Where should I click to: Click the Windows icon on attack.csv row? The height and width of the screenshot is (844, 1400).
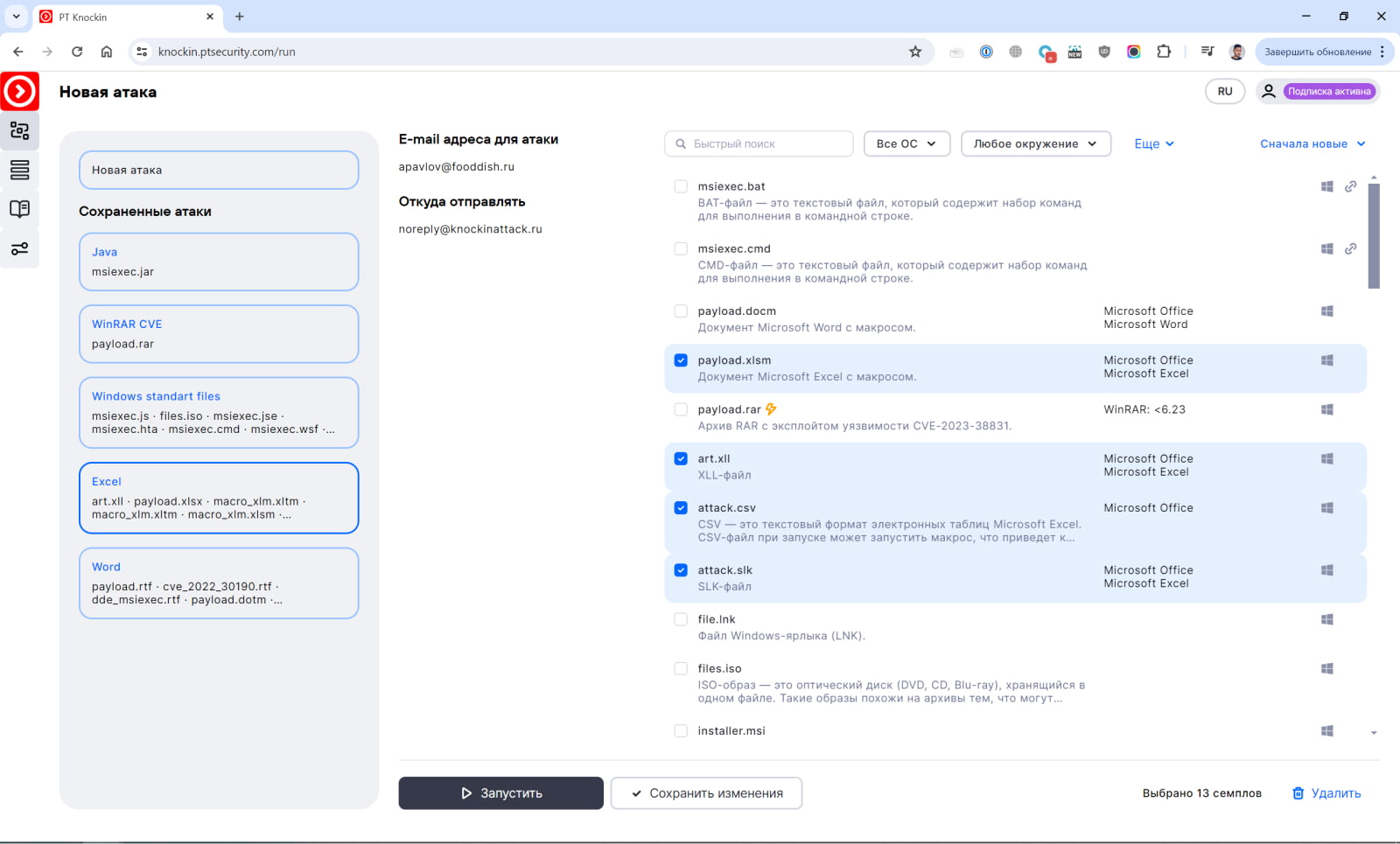pyautogui.click(x=1327, y=507)
